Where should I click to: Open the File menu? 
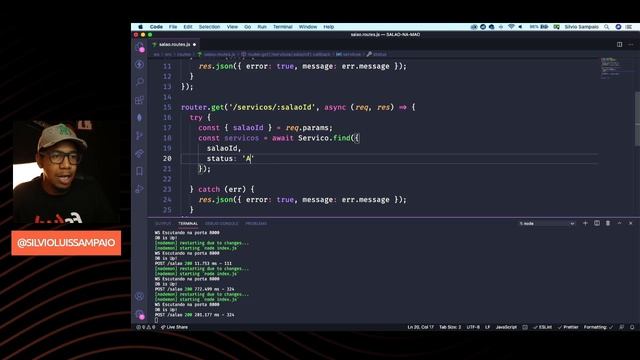click(x=173, y=27)
